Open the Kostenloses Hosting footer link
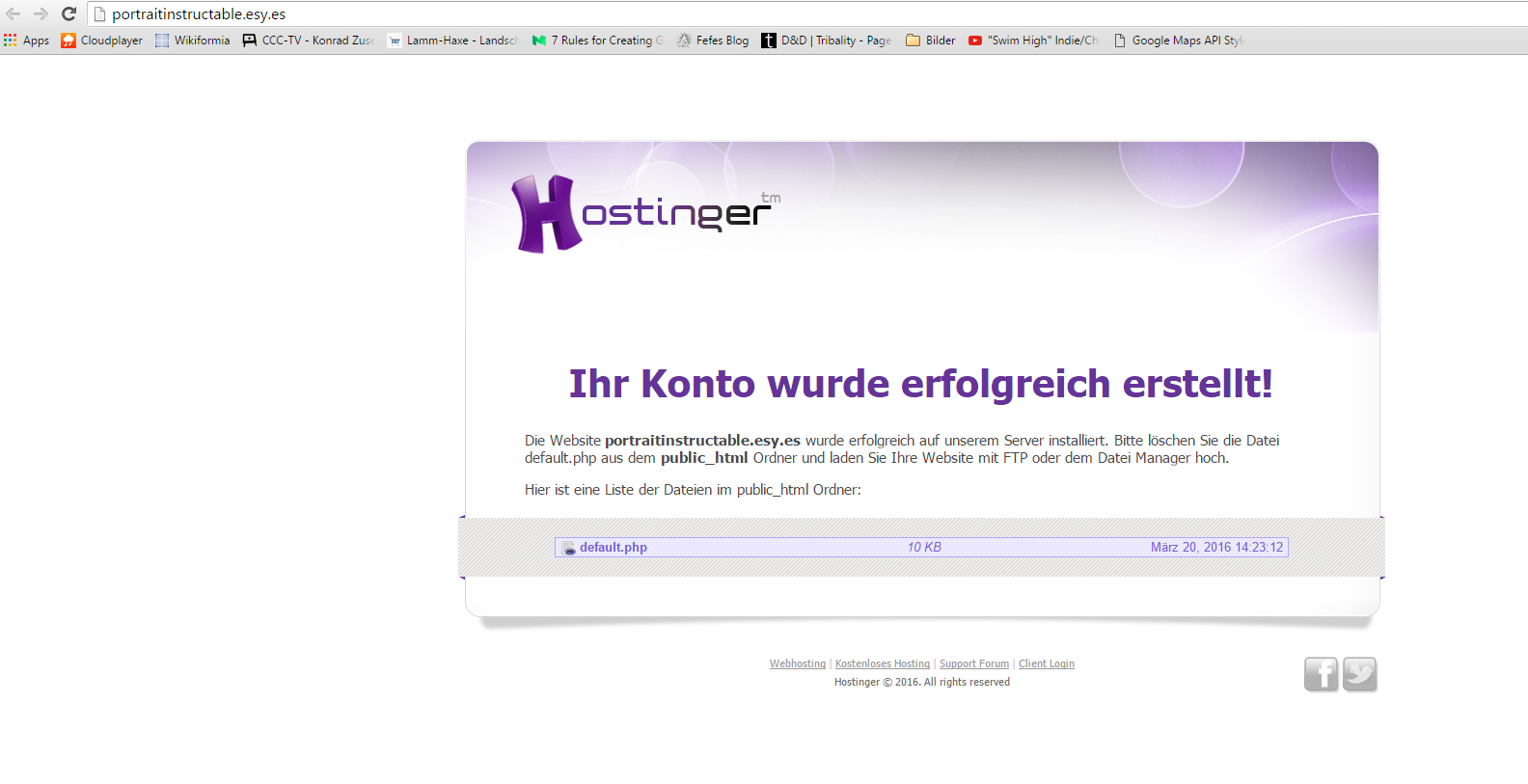This screenshot has height=784, width=1528. (x=883, y=663)
